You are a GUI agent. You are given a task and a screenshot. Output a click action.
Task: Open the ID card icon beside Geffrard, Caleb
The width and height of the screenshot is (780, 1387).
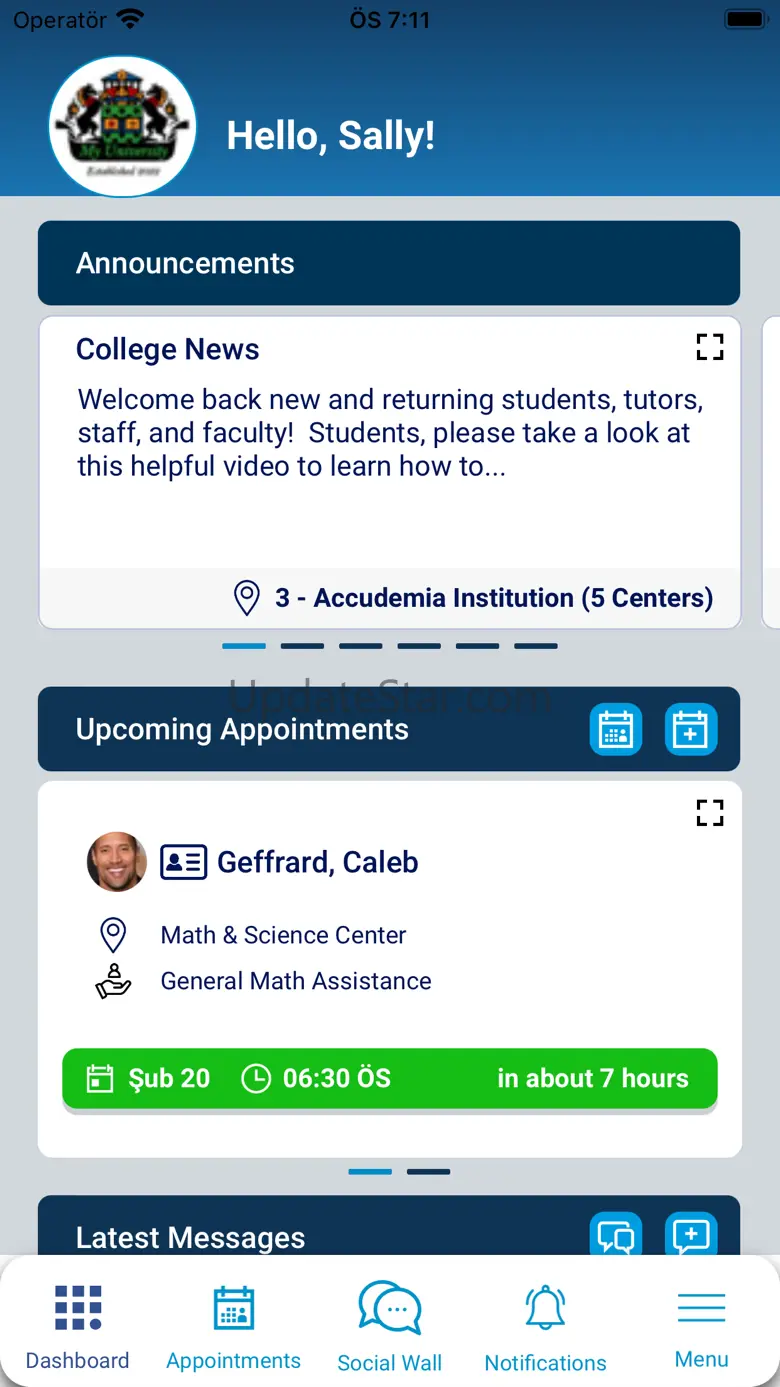(183, 862)
